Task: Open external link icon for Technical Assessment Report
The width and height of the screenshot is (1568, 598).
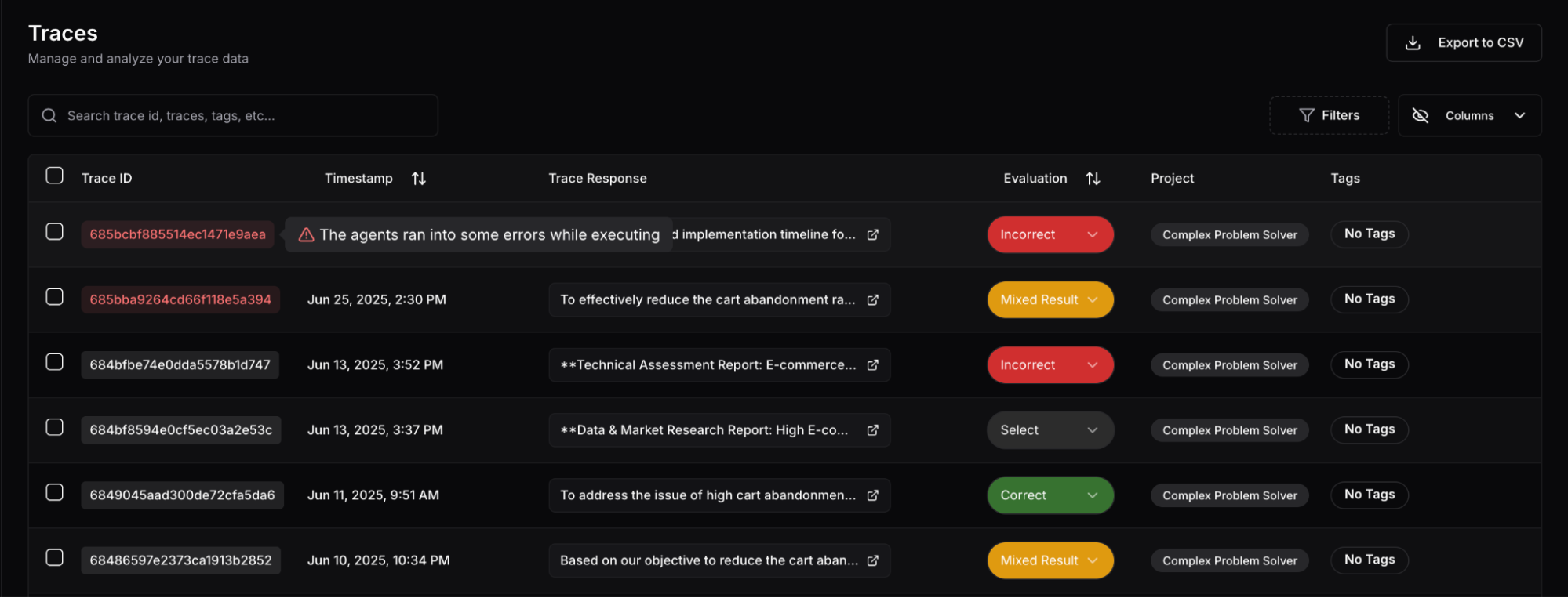Action: coord(872,365)
